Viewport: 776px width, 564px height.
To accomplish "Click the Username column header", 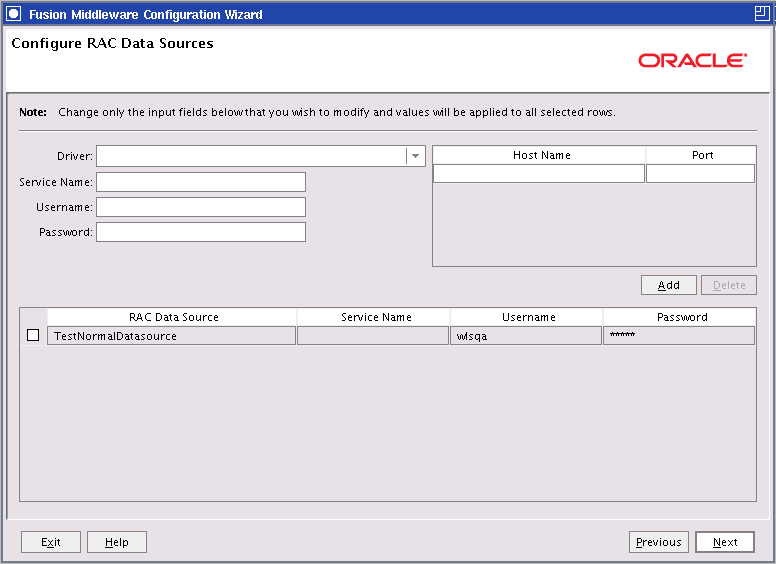I will pyautogui.click(x=527, y=317).
